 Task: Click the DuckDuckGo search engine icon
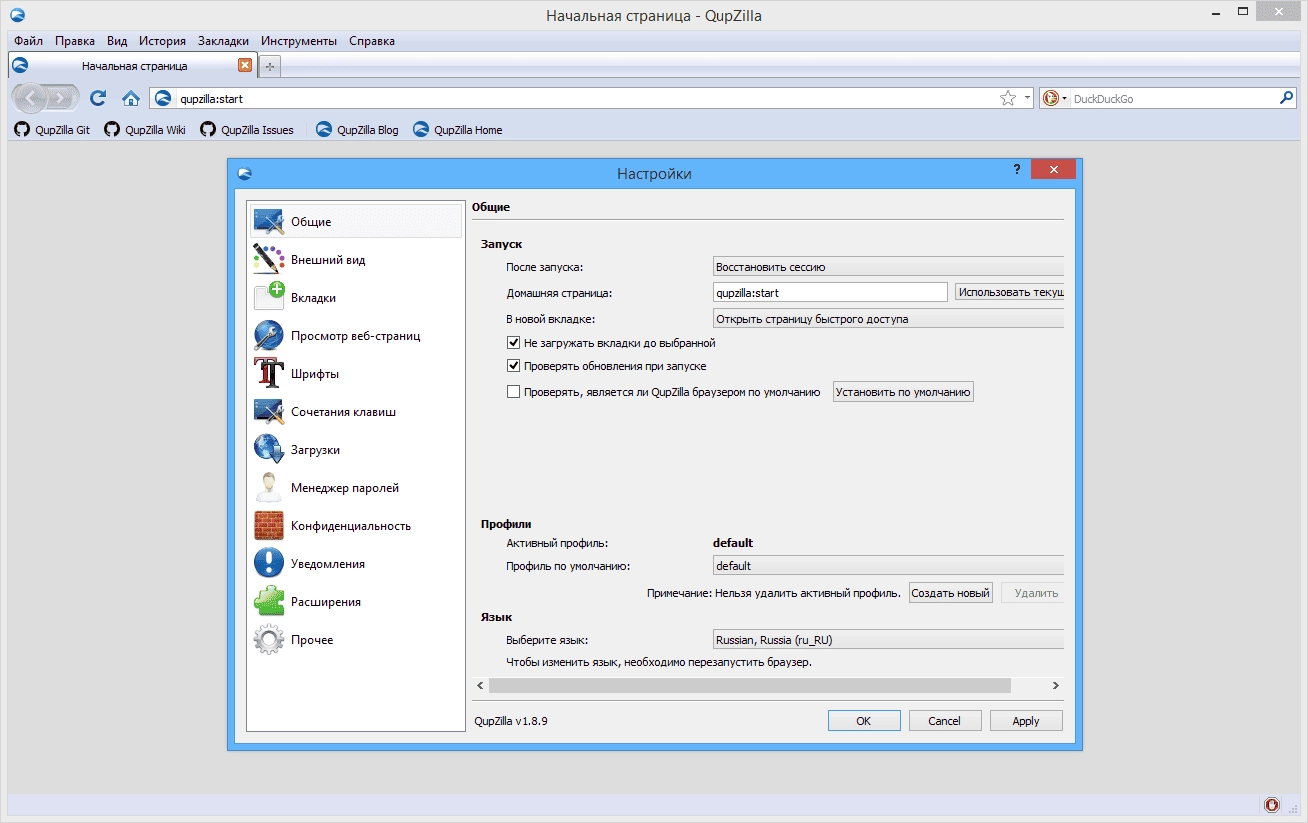(x=1050, y=98)
